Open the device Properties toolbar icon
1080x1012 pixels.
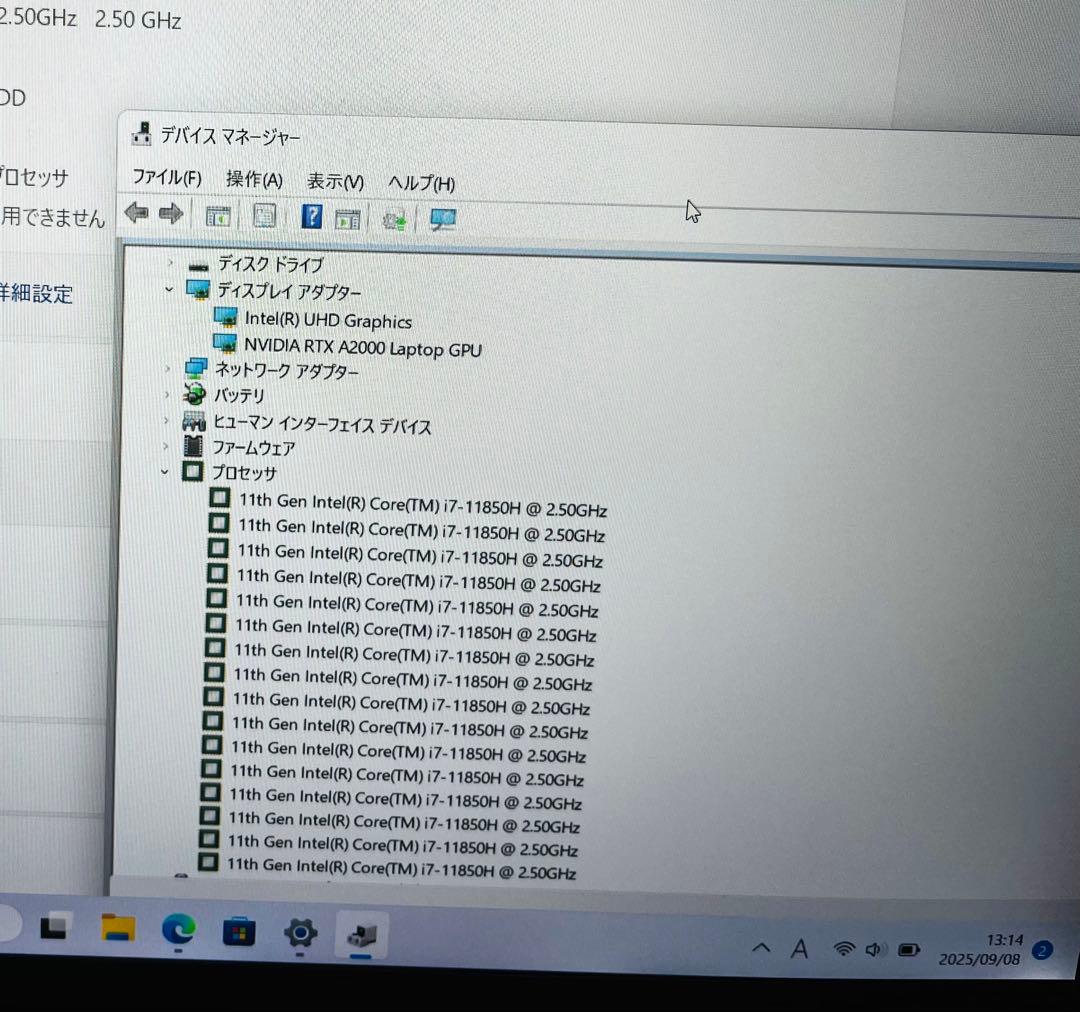coord(264,215)
